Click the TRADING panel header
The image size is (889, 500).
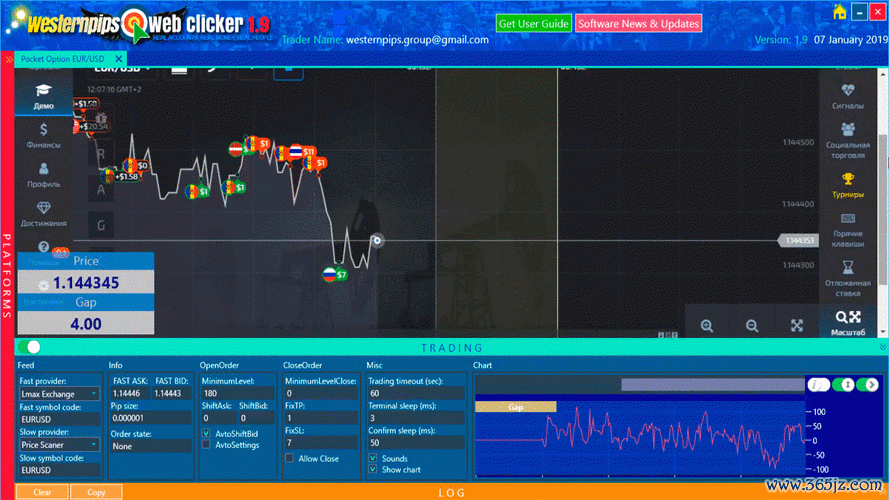point(452,348)
